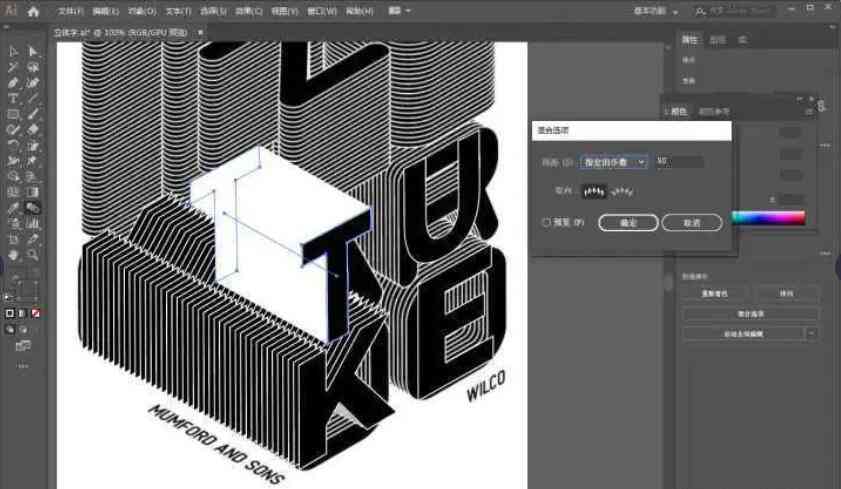Select the highlighted Blend tool

point(33,208)
